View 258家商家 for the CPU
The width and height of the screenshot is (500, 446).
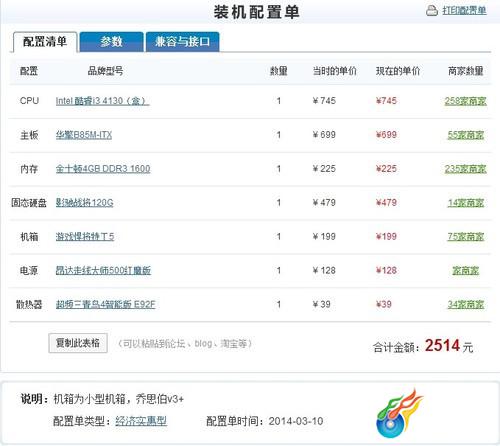click(465, 101)
